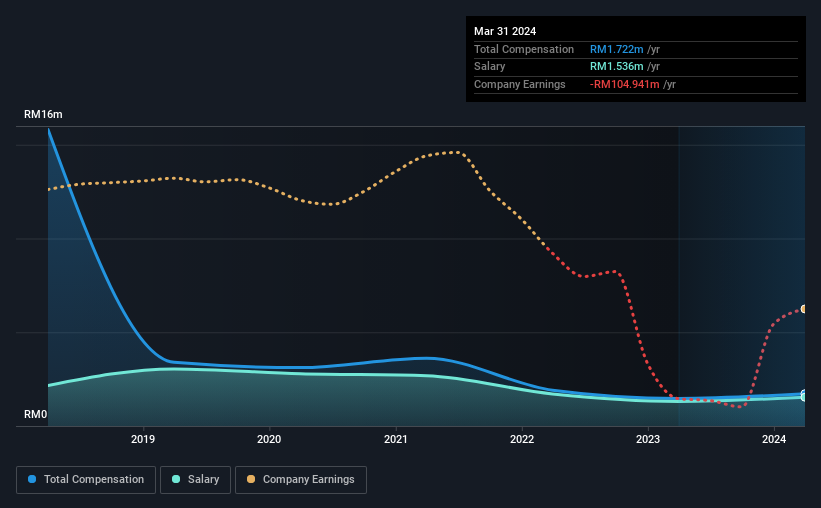
Task: Select the 2020 x-axis label
Action: click(x=269, y=439)
